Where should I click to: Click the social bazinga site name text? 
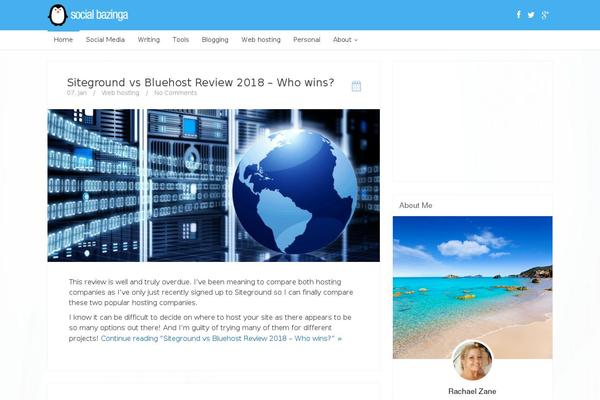click(99, 15)
